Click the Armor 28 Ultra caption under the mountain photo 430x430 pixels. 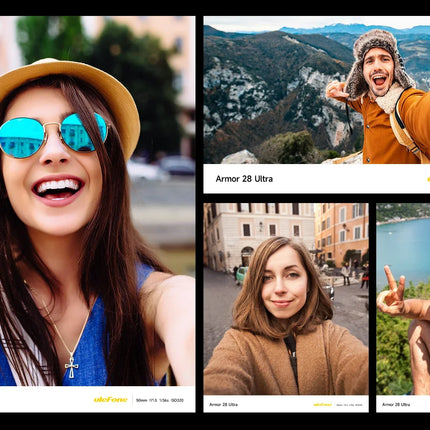tap(244, 179)
